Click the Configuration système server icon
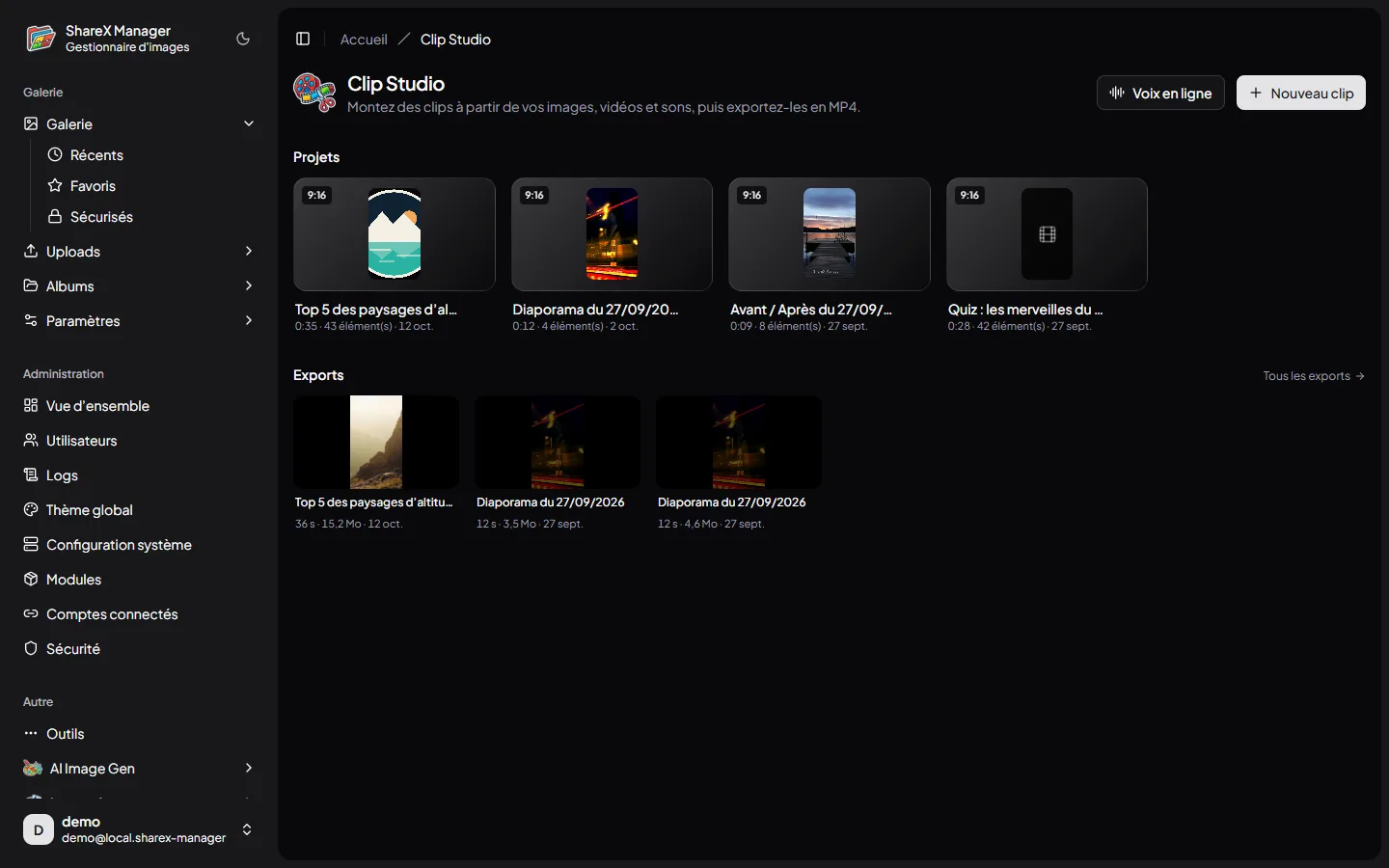Viewport: 1389px width, 868px height. point(31,544)
